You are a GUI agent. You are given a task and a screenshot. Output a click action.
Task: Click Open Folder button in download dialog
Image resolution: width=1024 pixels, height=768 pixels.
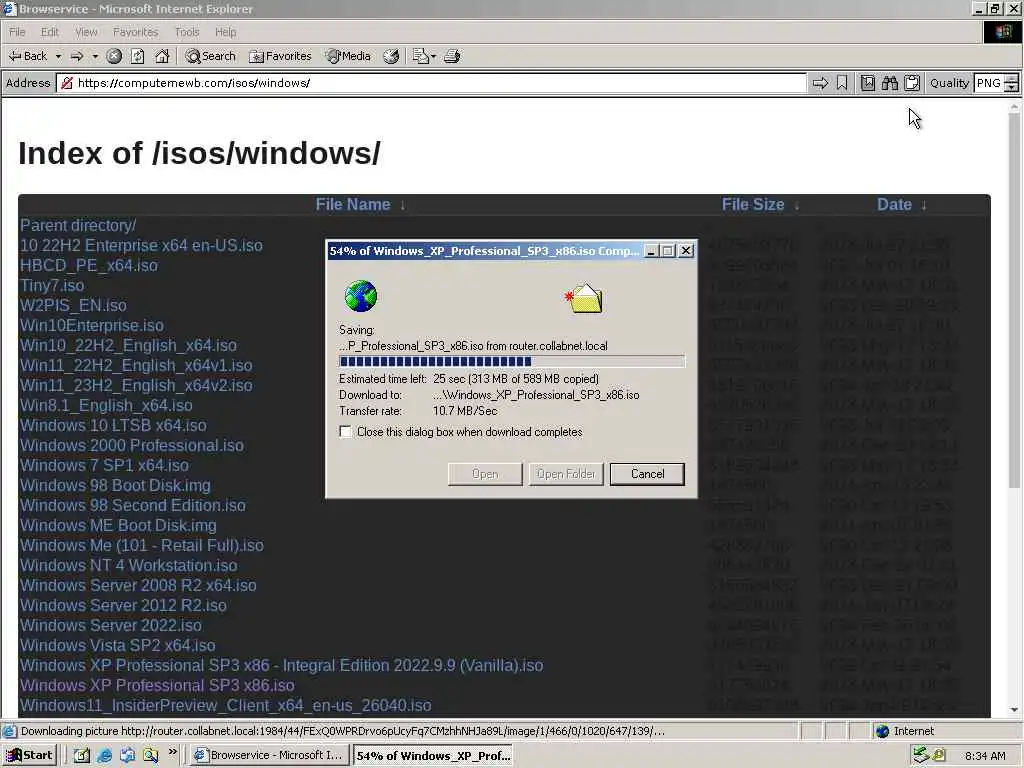pyautogui.click(x=566, y=474)
